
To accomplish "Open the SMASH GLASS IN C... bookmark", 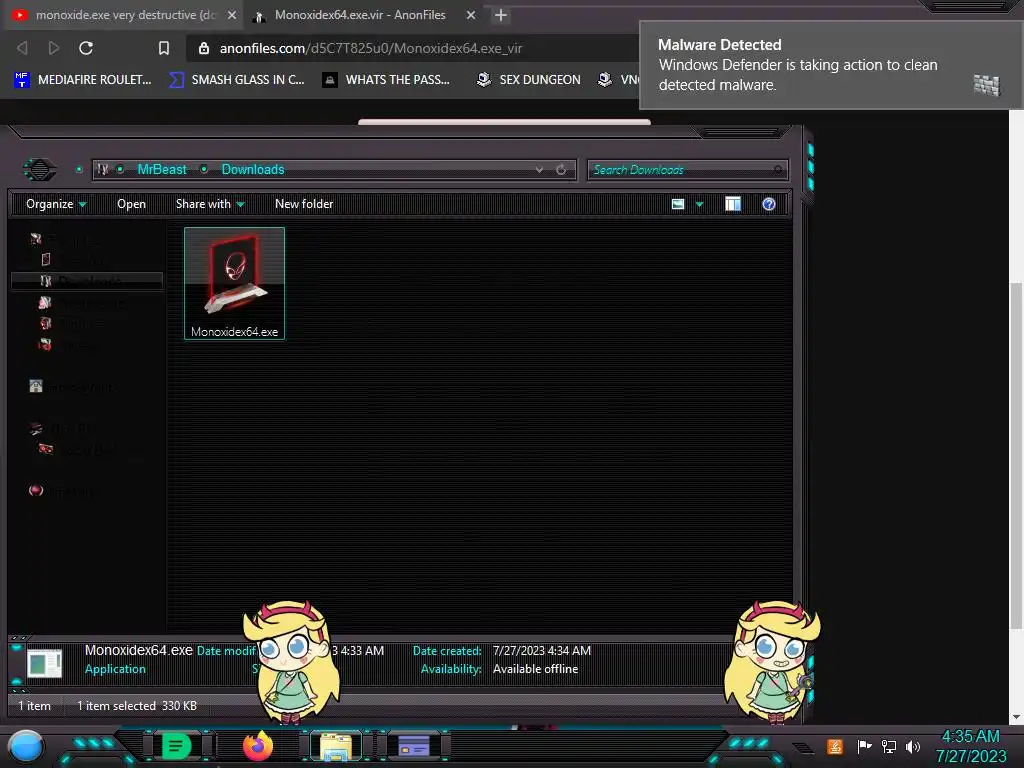I will (x=237, y=80).
